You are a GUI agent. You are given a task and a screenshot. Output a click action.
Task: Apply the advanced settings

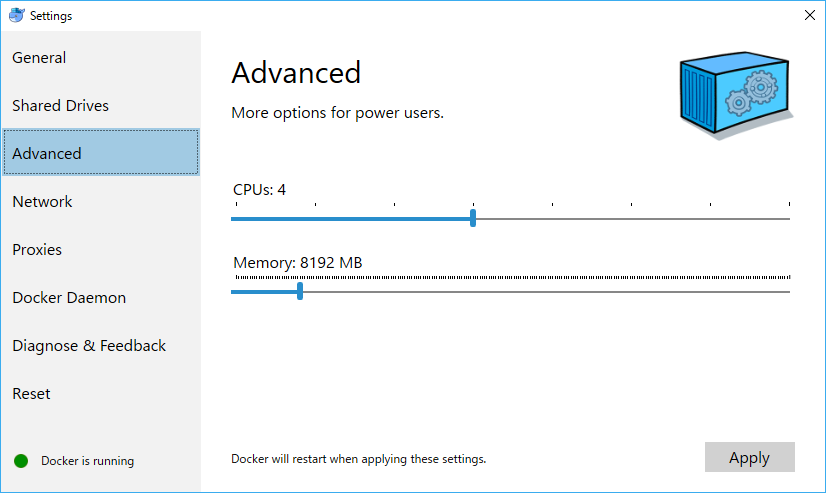[x=750, y=457]
